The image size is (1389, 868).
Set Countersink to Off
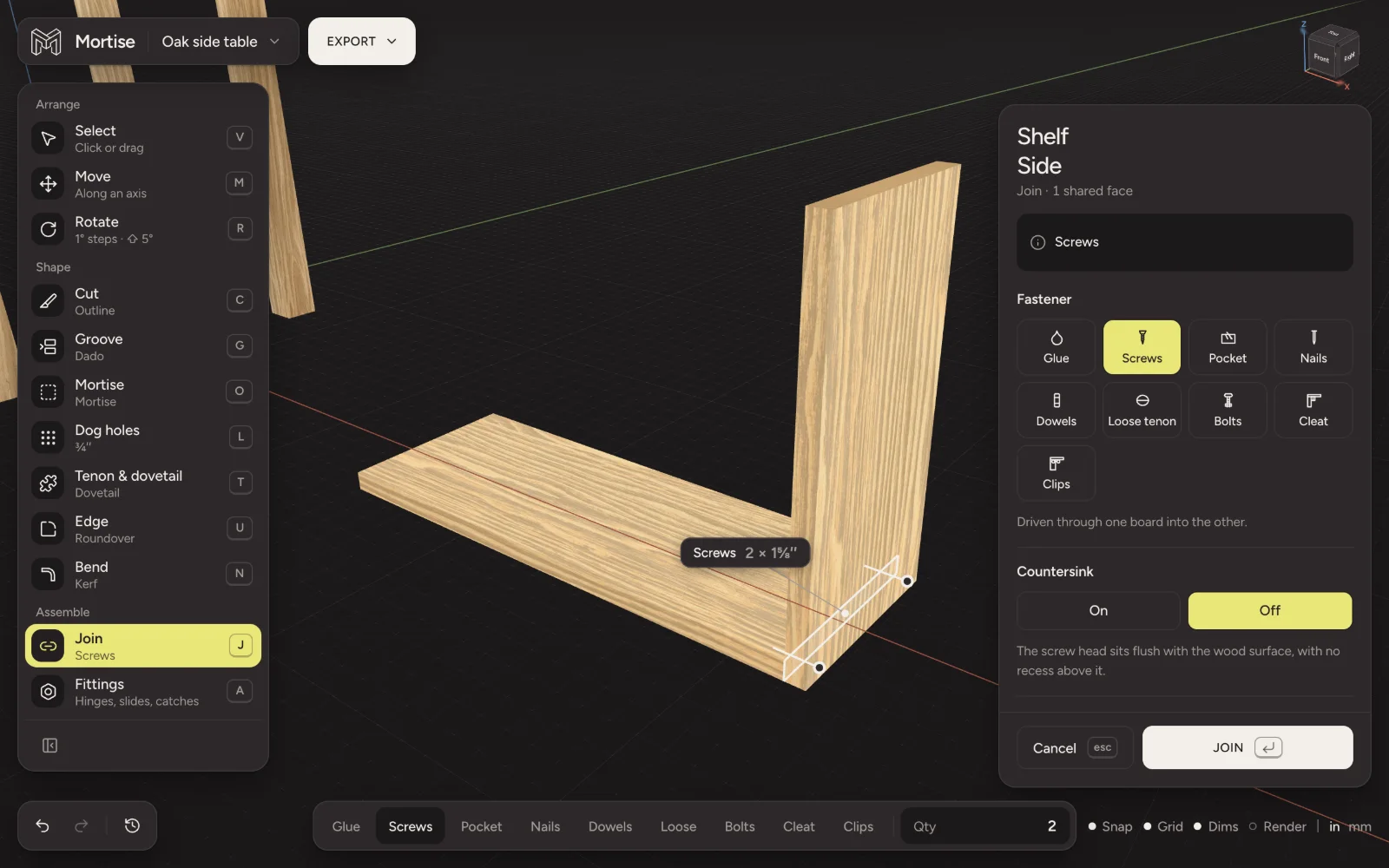[1269, 610]
